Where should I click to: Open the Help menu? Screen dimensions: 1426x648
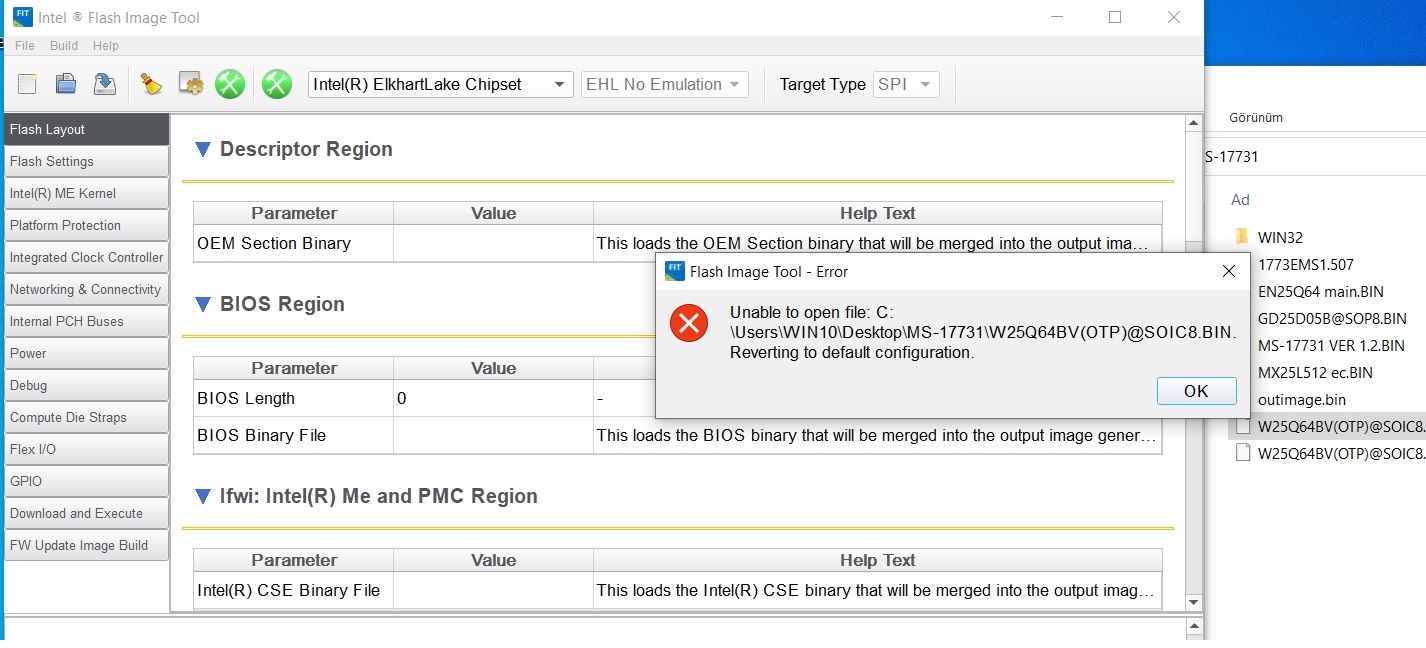click(x=106, y=46)
